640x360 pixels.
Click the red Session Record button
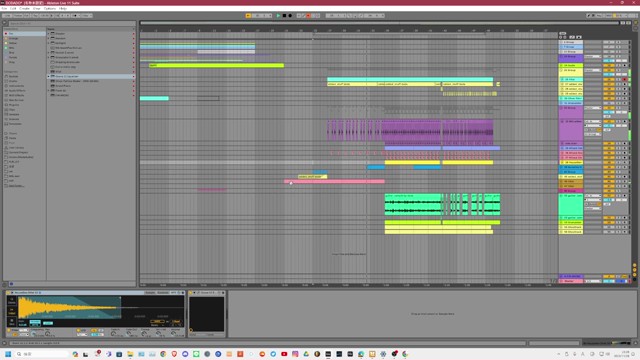click(x=308, y=16)
